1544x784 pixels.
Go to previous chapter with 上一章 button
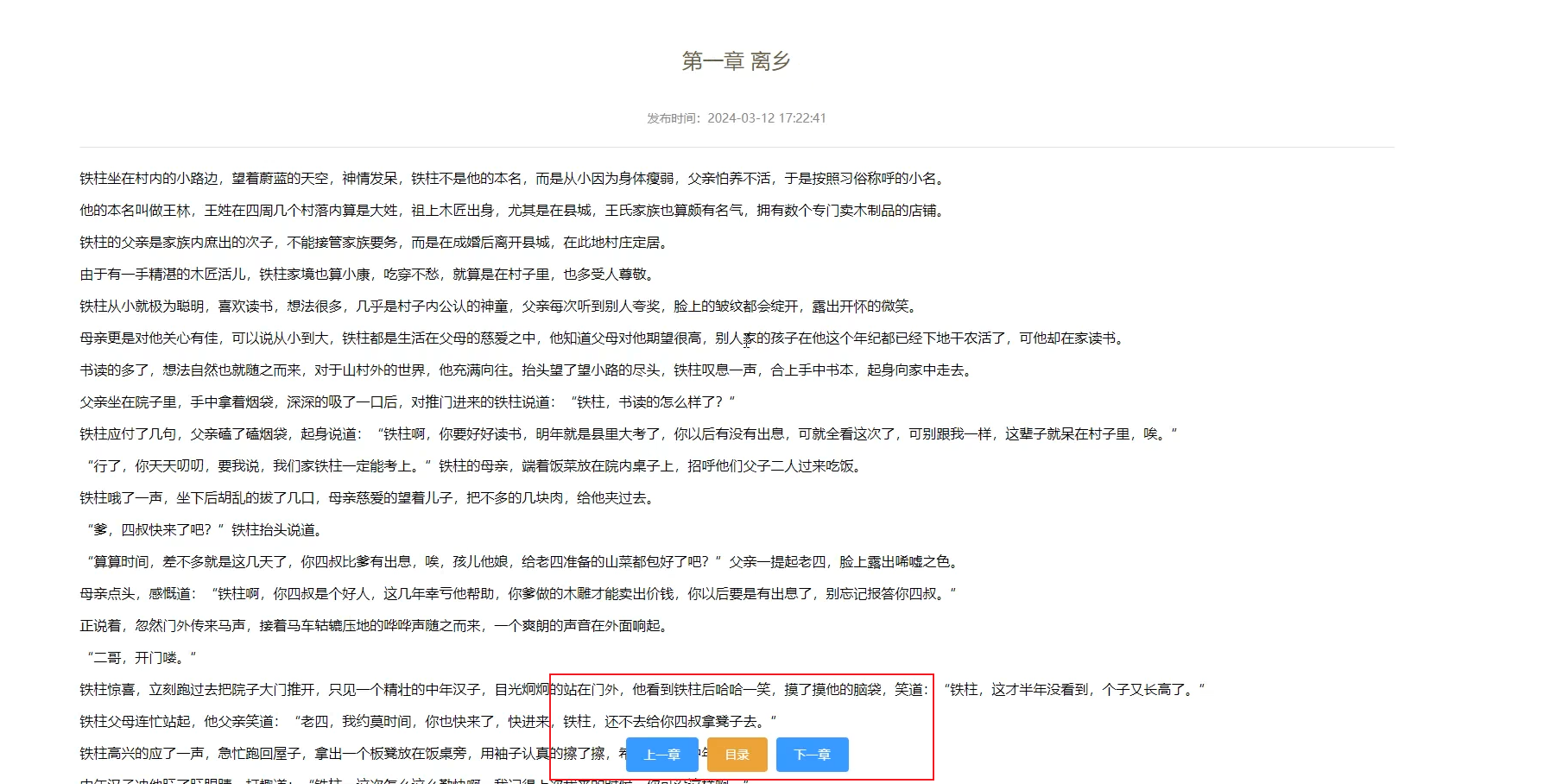coord(661,755)
